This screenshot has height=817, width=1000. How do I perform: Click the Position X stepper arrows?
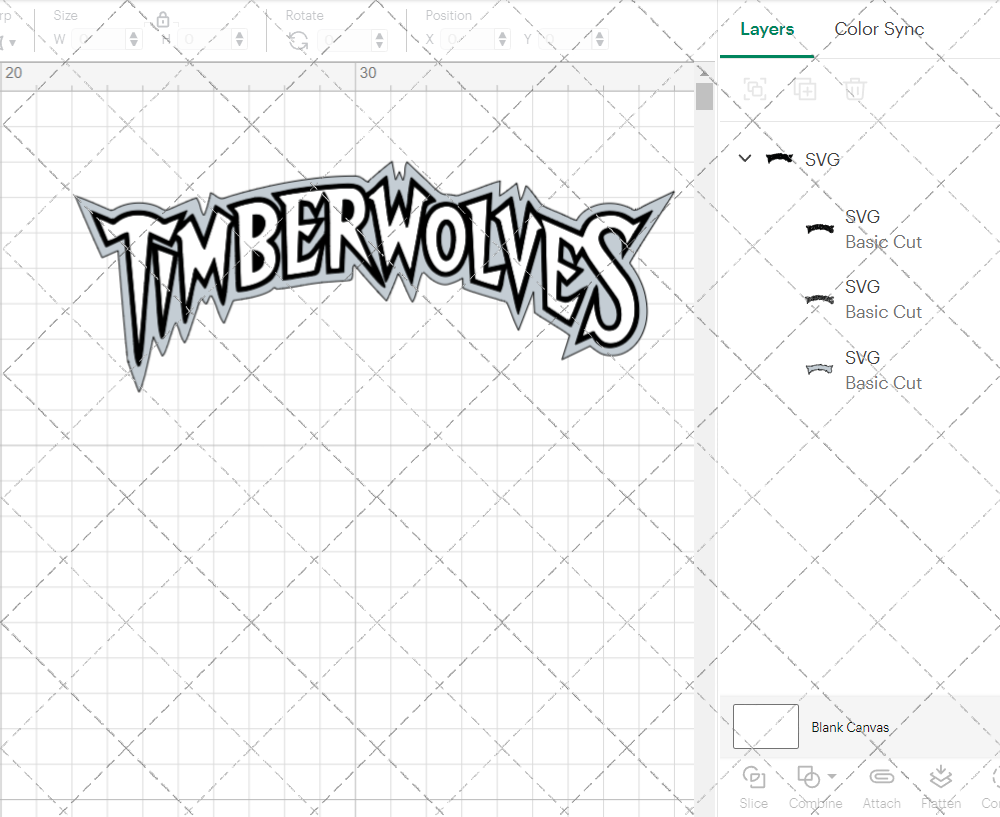pyautogui.click(x=503, y=40)
